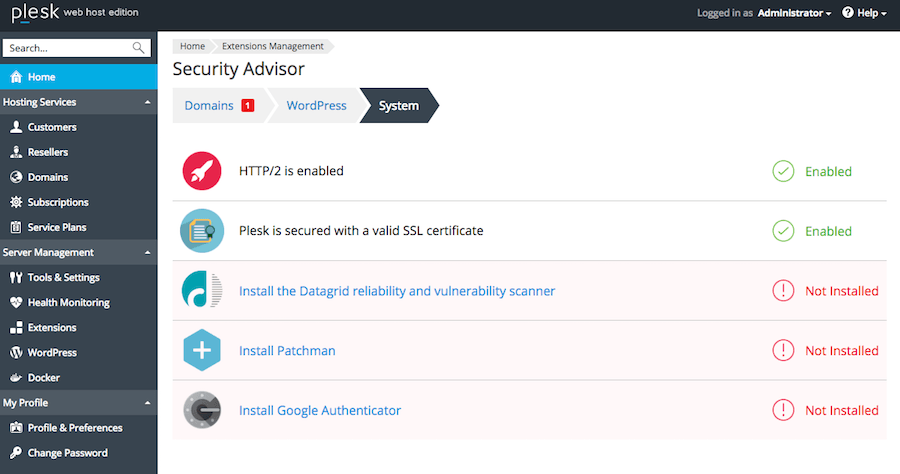Click the green checkmark beside HTTP/2 Enabled
Screen dimensions: 900x474
point(783,171)
